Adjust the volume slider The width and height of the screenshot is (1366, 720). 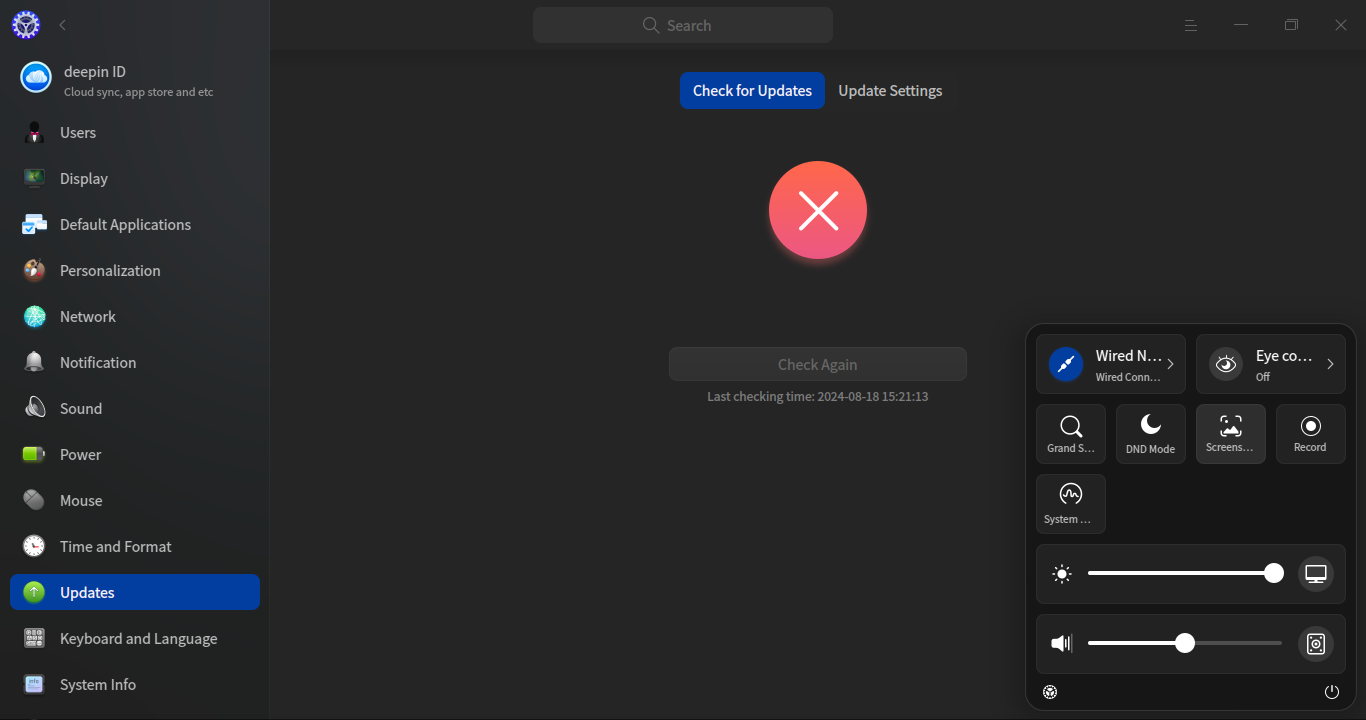pos(1185,643)
